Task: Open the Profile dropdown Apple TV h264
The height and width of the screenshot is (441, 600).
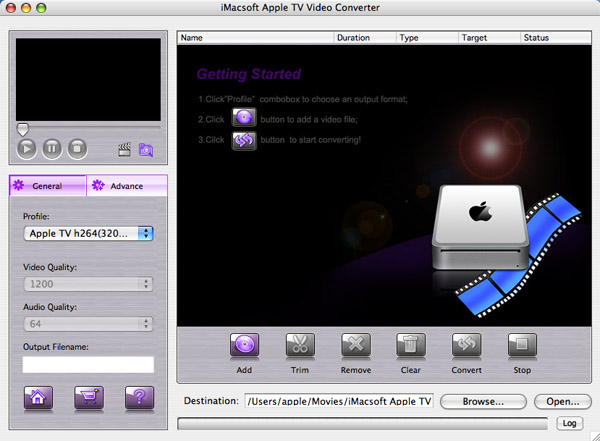Action: click(x=88, y=234)
